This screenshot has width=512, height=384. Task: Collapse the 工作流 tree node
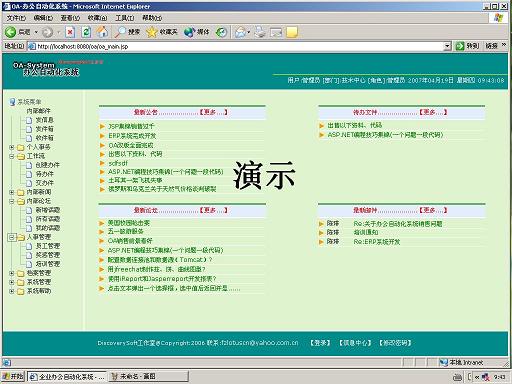12,156
